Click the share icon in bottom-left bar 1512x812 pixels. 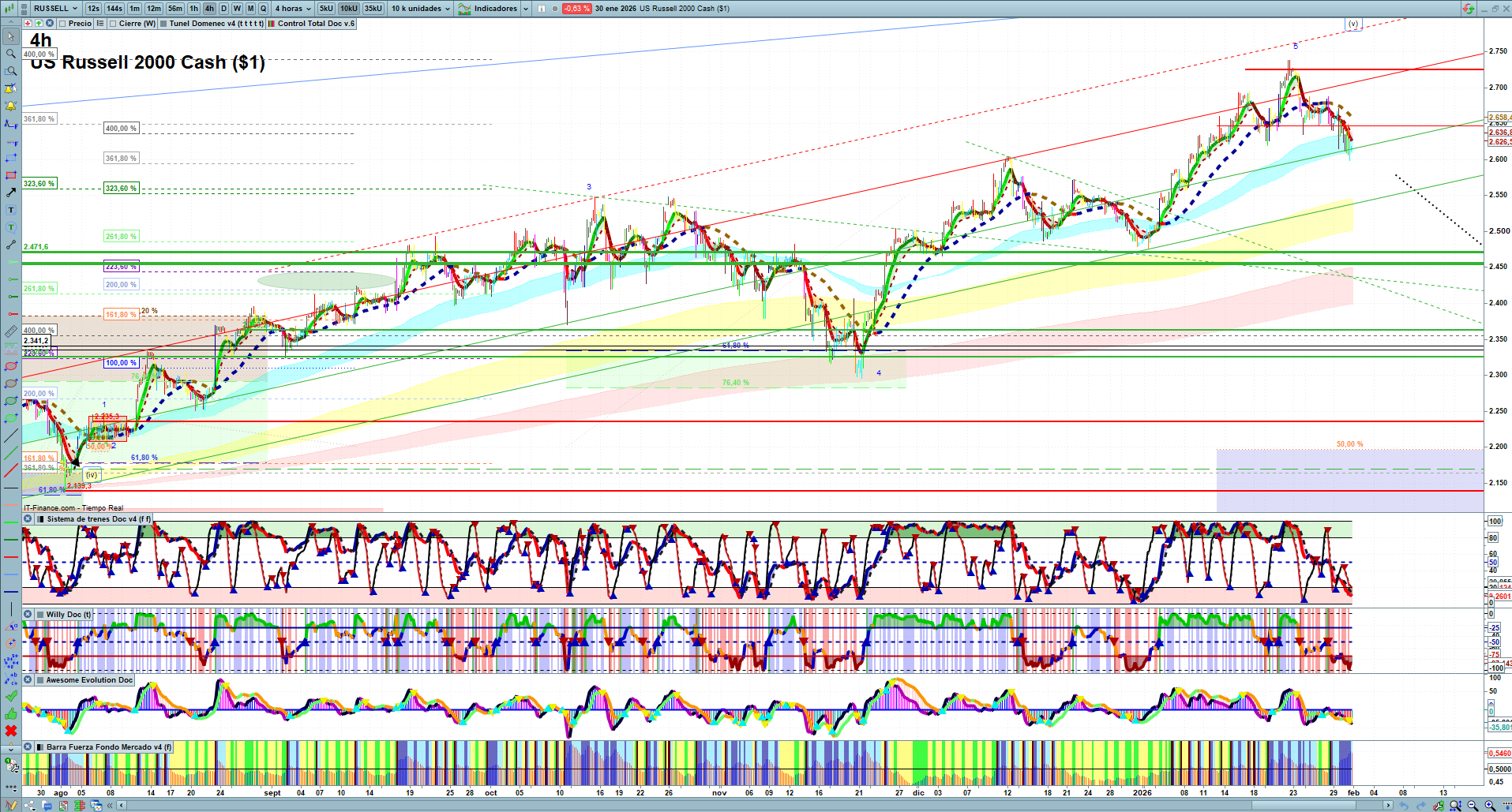pos(30,806)
